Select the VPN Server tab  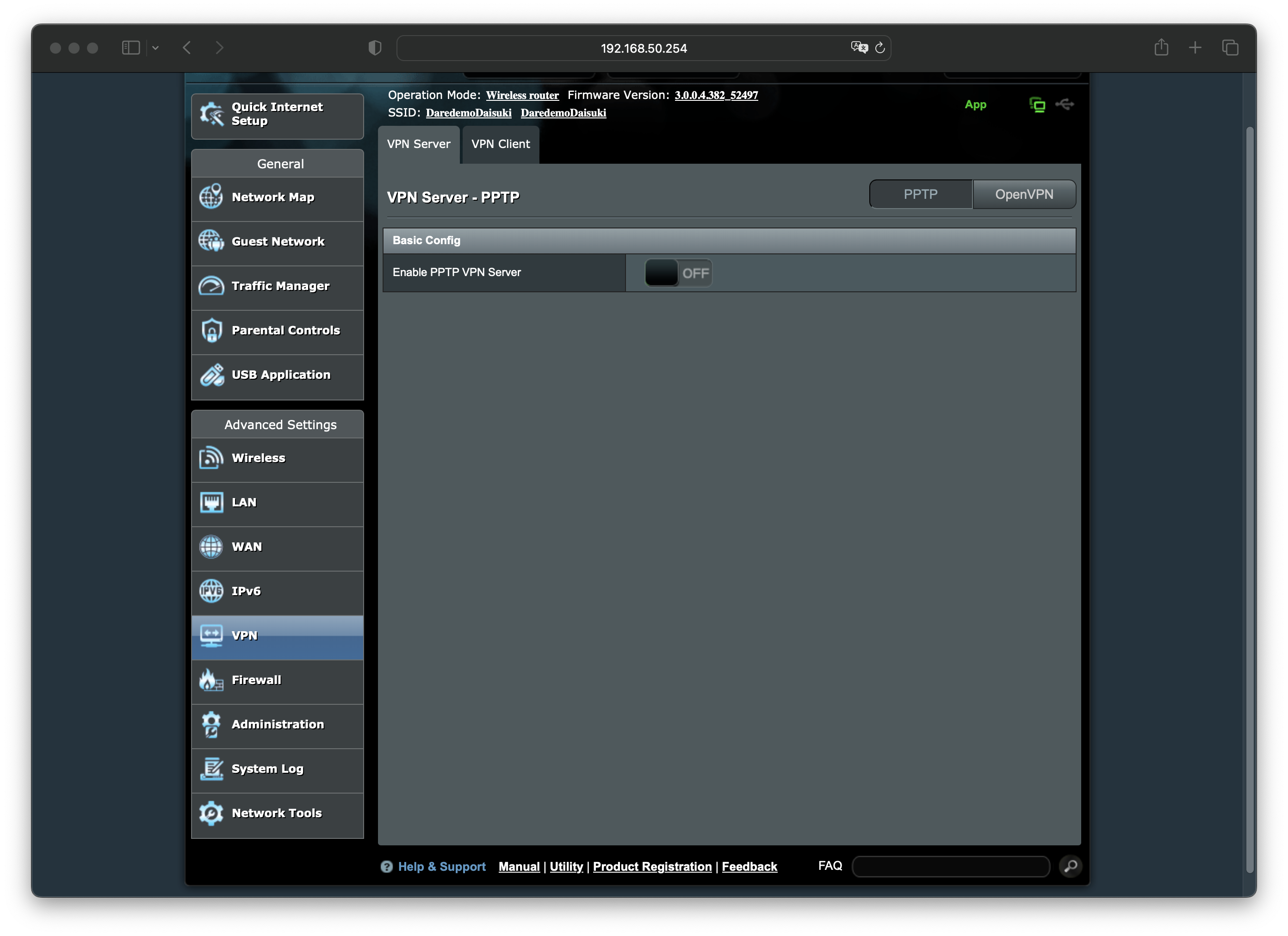click(x=418, y=144)
